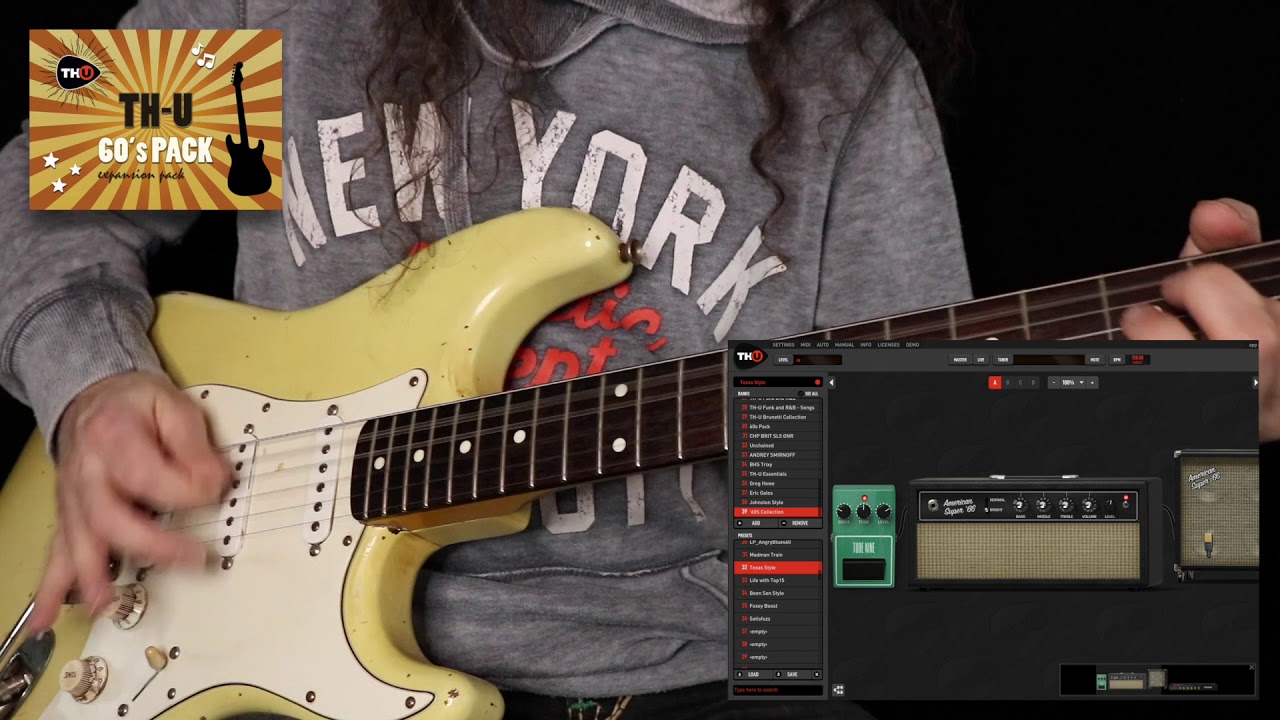Click the X button beside SAVE
This screenshot has height=720, width=1280.
[817, 674]
